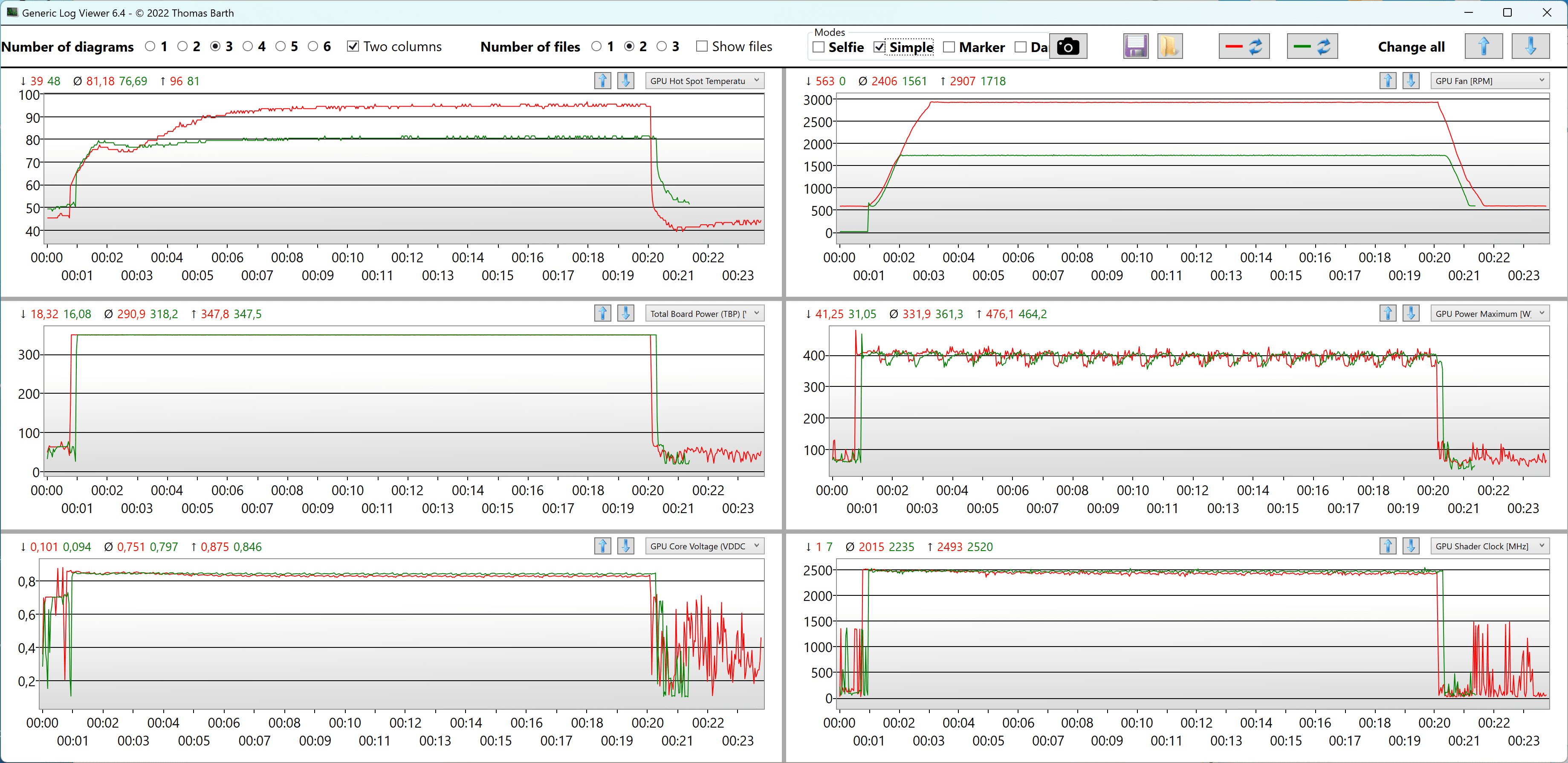Click up arrow beside GPU Core Voltage
This screenshot has height=763, width=1568.
pyautogui.click(x=603, y=545)
